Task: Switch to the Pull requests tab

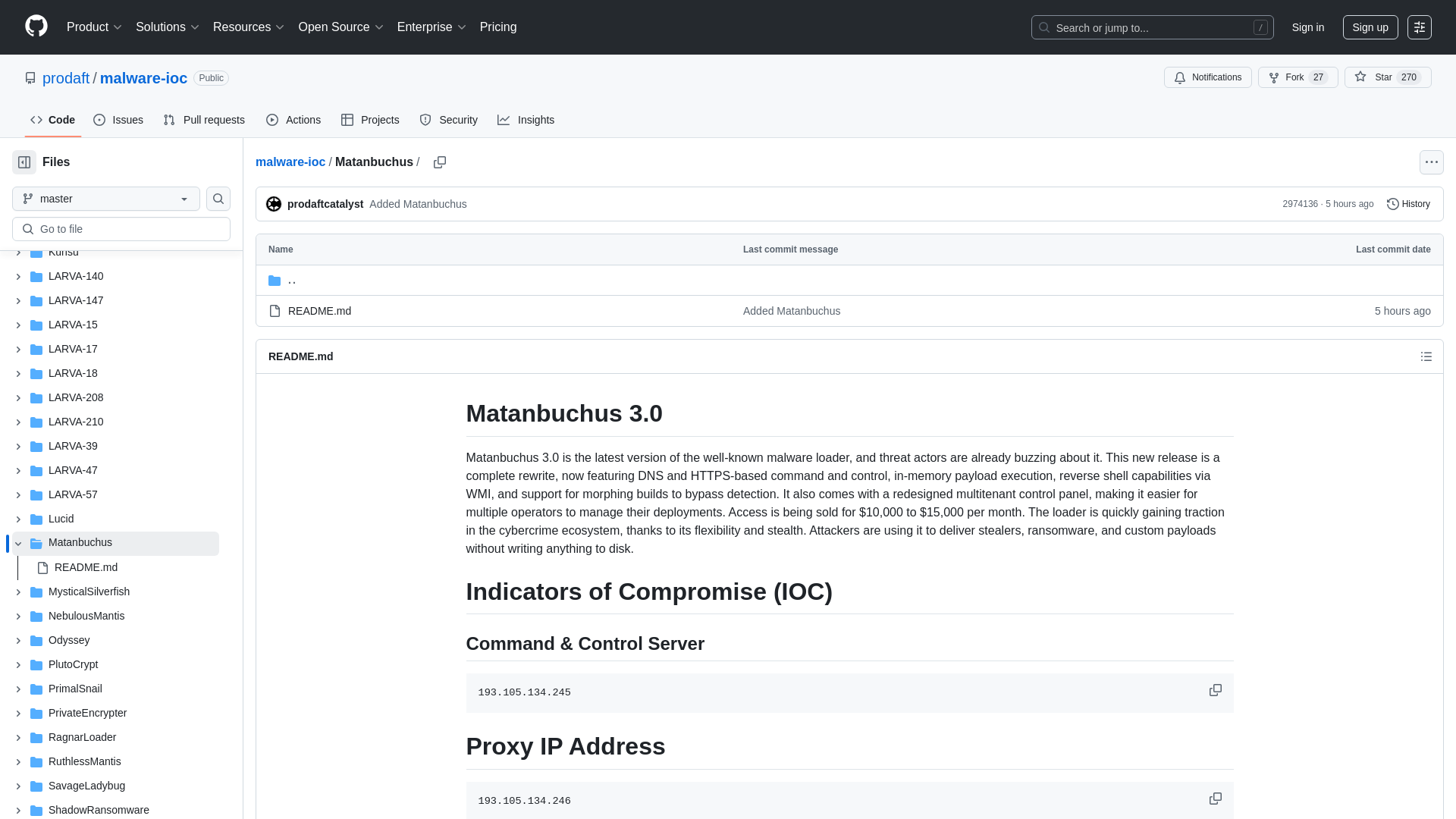Action: [204, 120]
